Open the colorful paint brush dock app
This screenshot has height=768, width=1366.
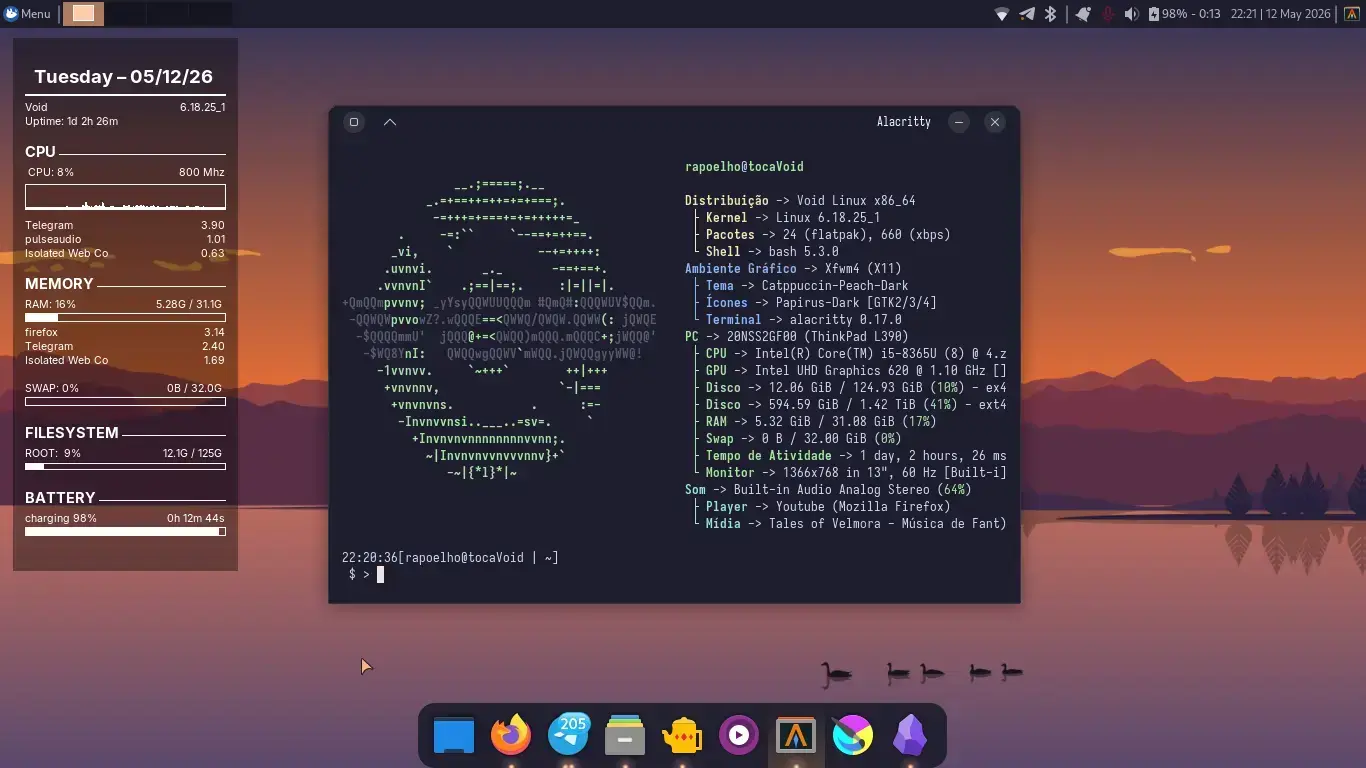pyautogui.click(x=853, y=736)
